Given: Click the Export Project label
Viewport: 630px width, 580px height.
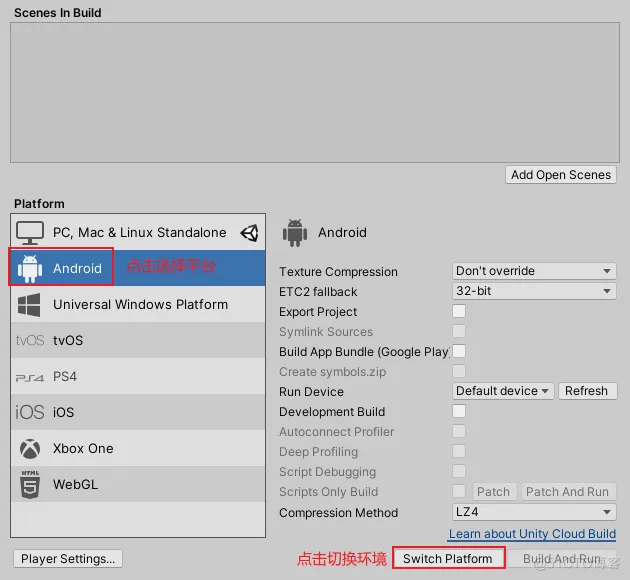Looking at the screenshot, I should click(318, 312).
